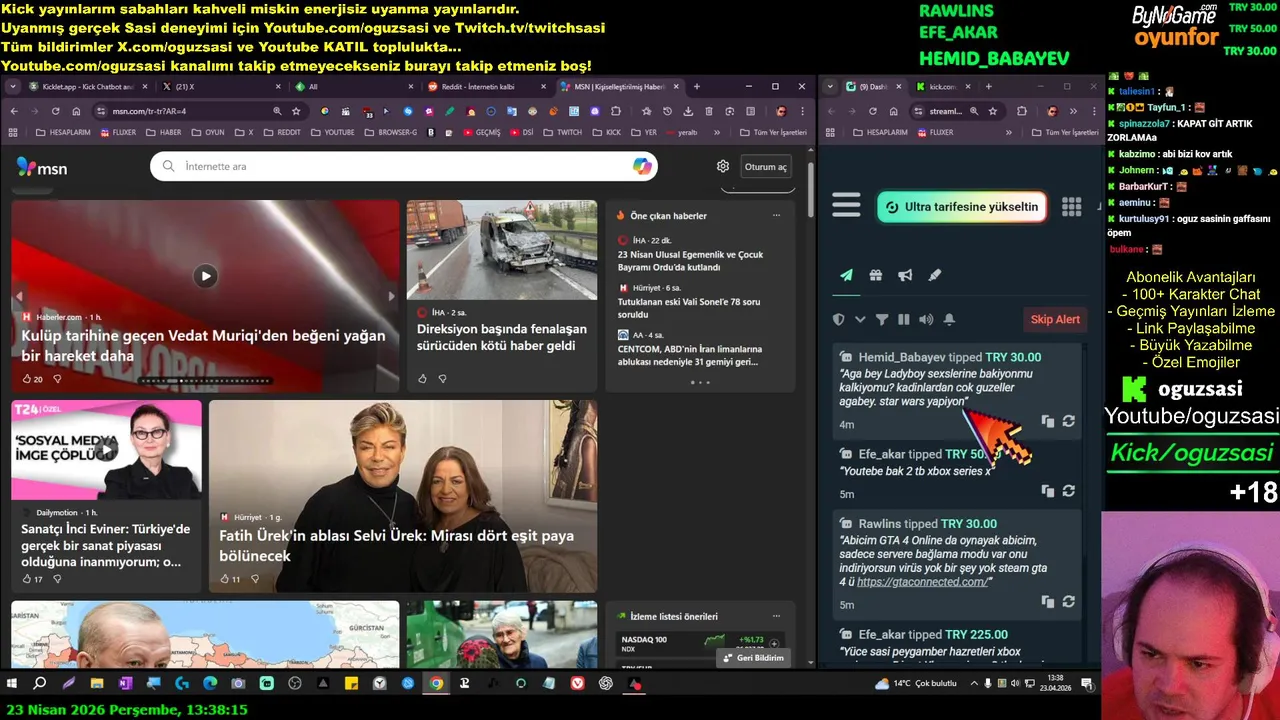
Task: Click the İnternette ara search field
Action: [403, 166]
